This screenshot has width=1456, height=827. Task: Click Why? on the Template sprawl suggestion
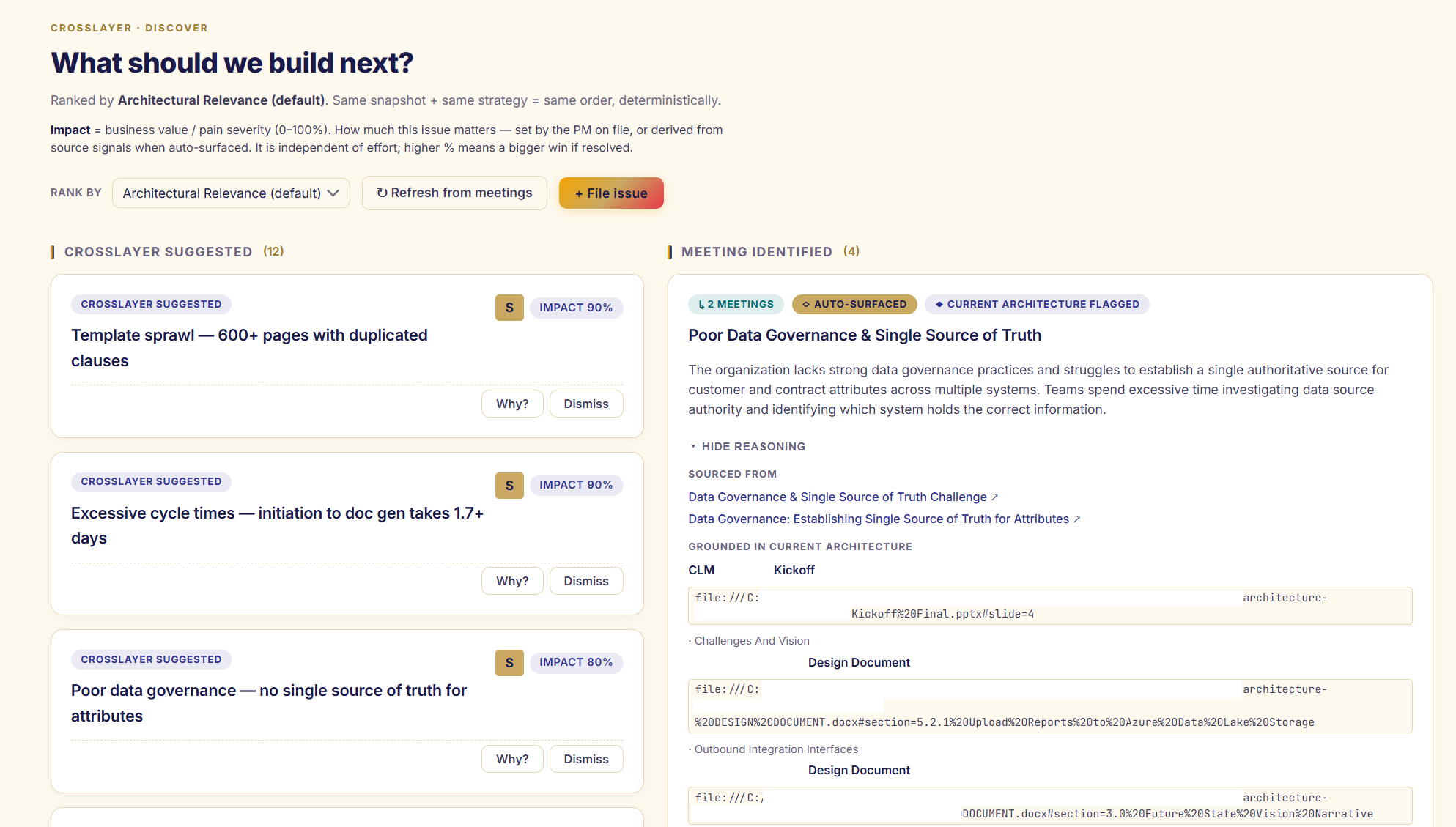pos(511,404)
